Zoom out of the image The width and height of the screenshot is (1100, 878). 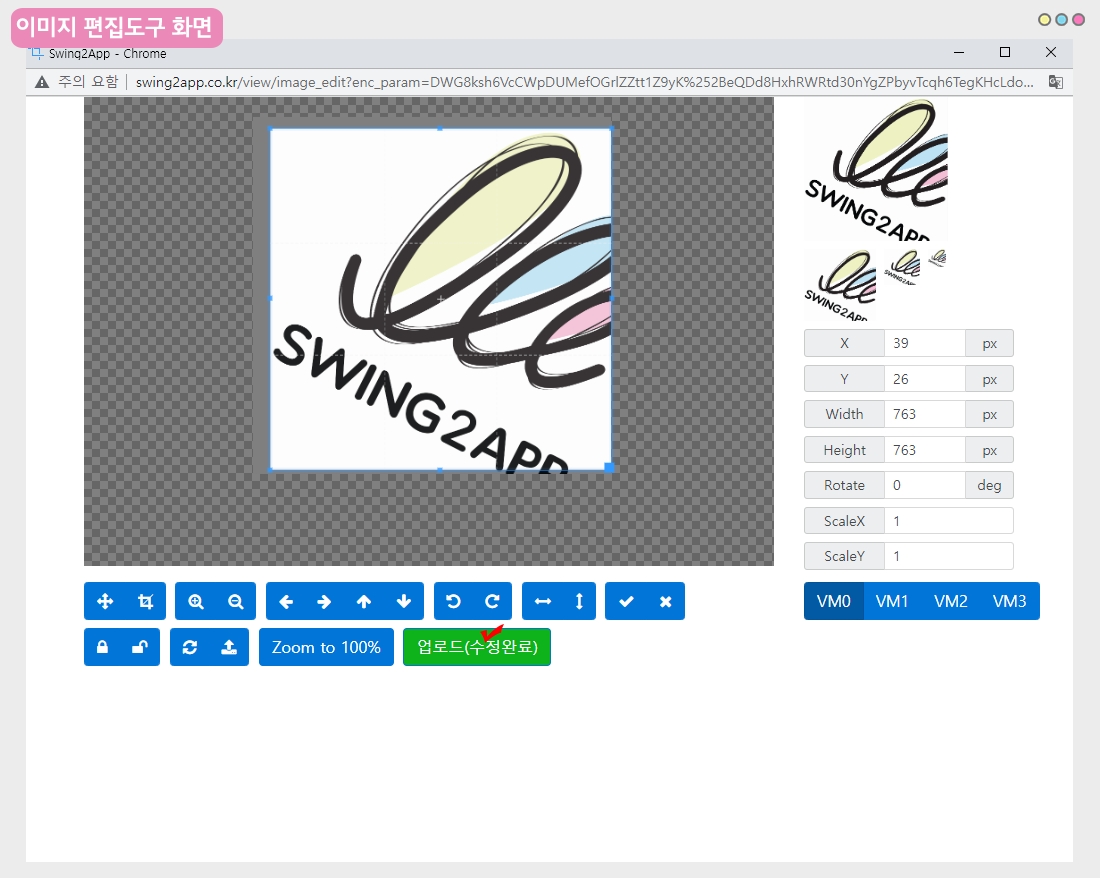pos(236,601)
